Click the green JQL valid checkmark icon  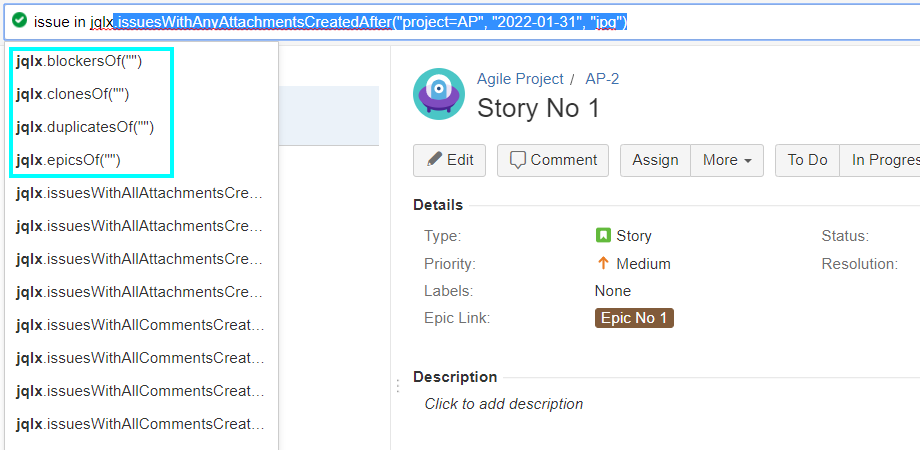tap(19, 21)
